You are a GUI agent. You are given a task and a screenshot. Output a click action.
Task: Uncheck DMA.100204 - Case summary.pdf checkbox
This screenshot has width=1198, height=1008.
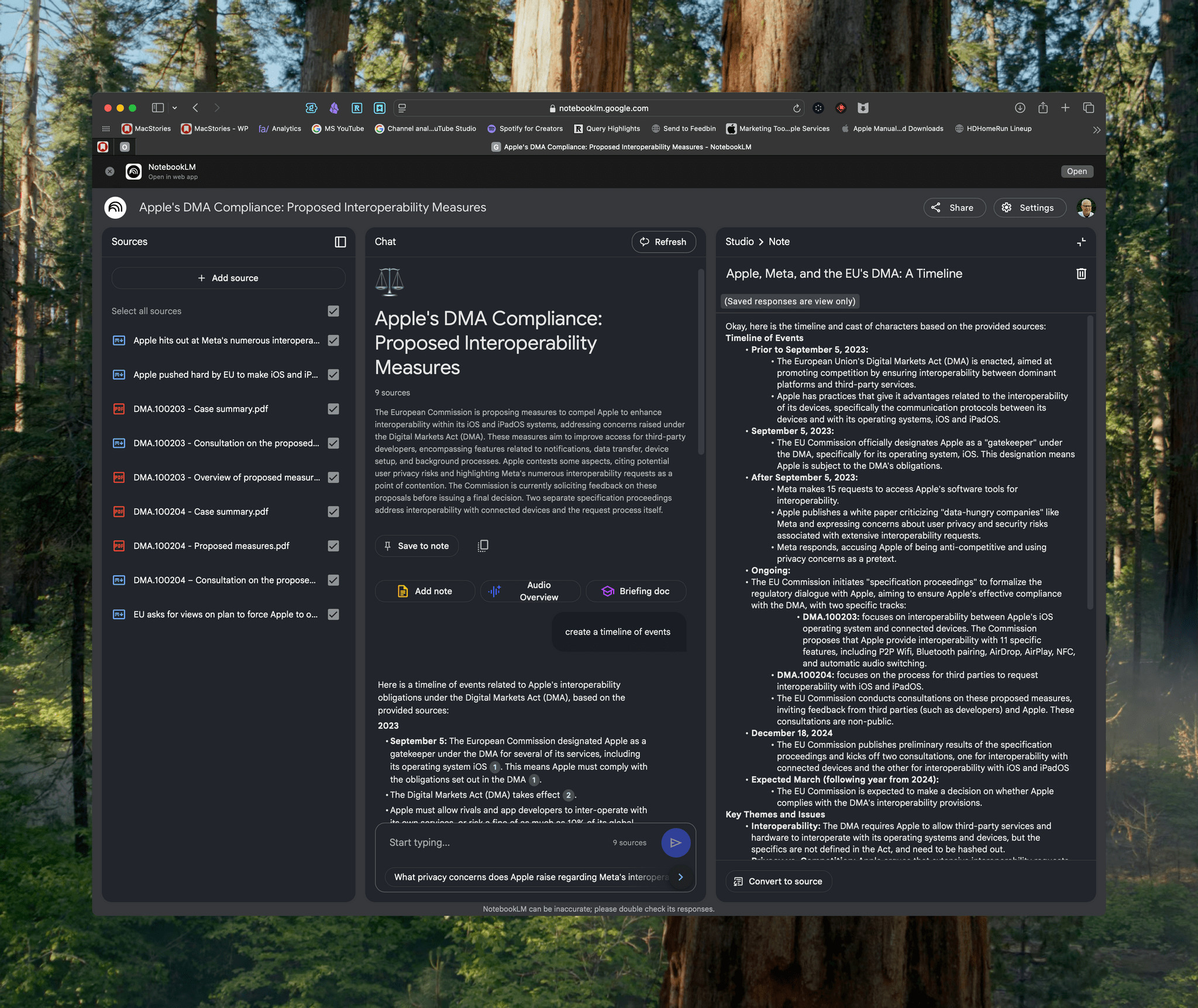coord(333,512)
